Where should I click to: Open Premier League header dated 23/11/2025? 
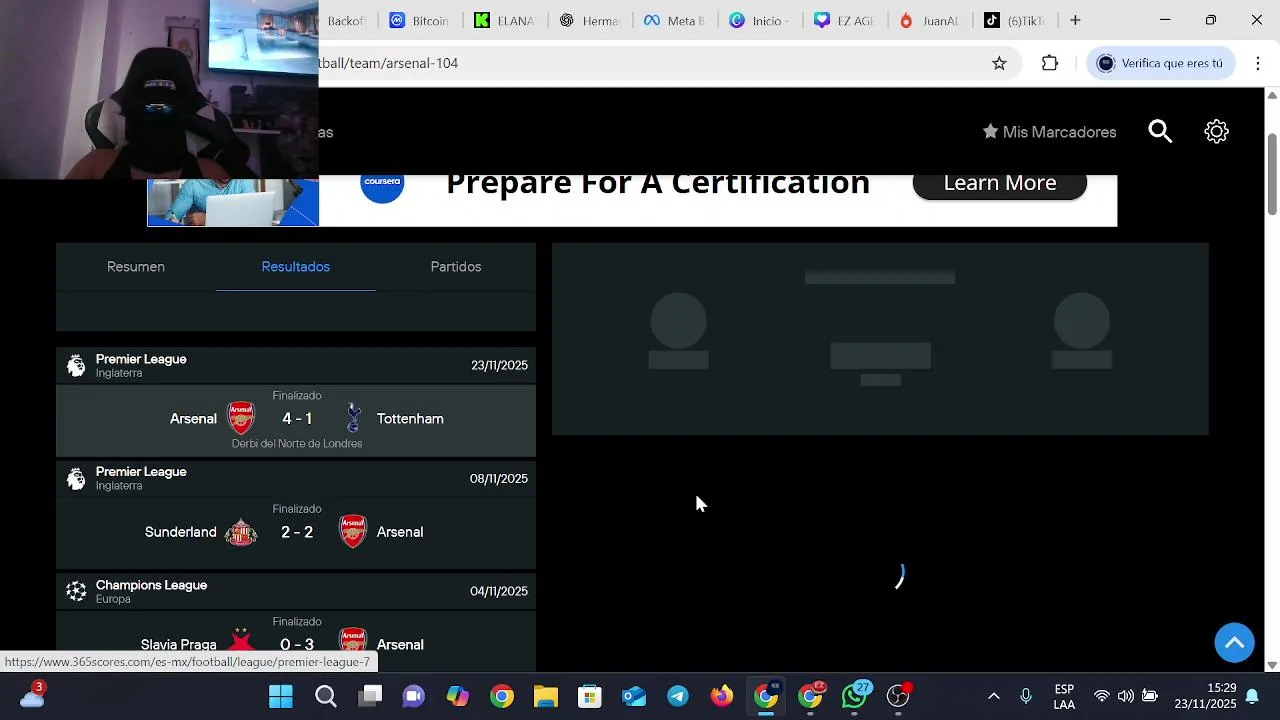click(296, 365)
